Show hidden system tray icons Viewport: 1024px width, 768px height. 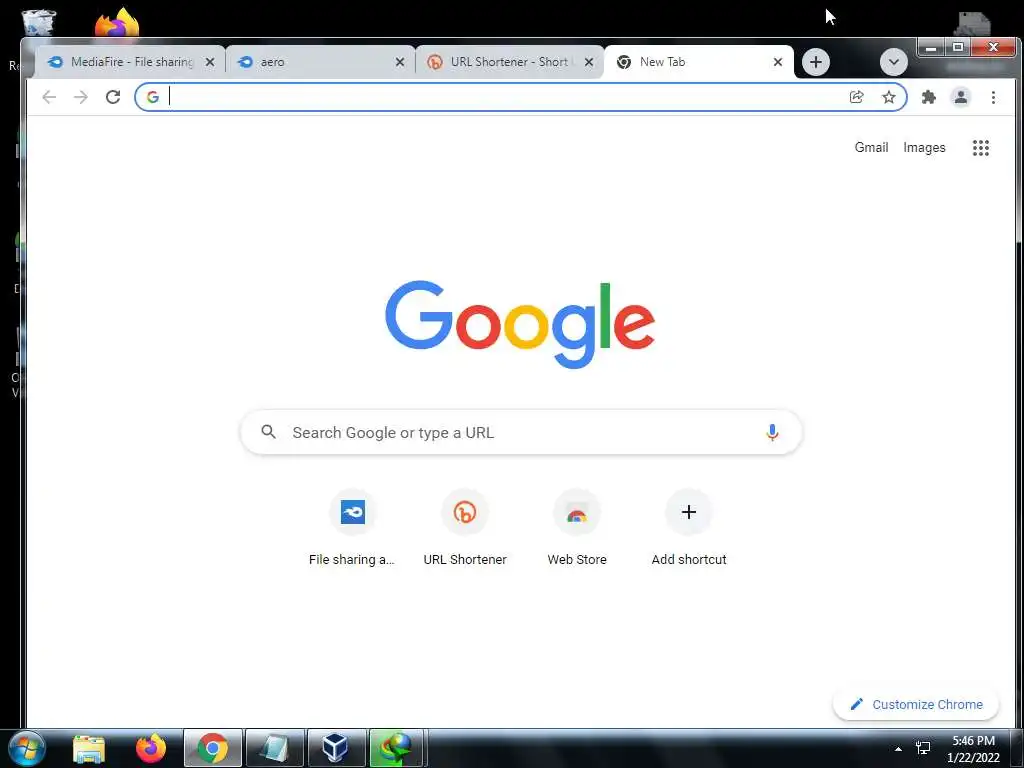coord(898,749)
